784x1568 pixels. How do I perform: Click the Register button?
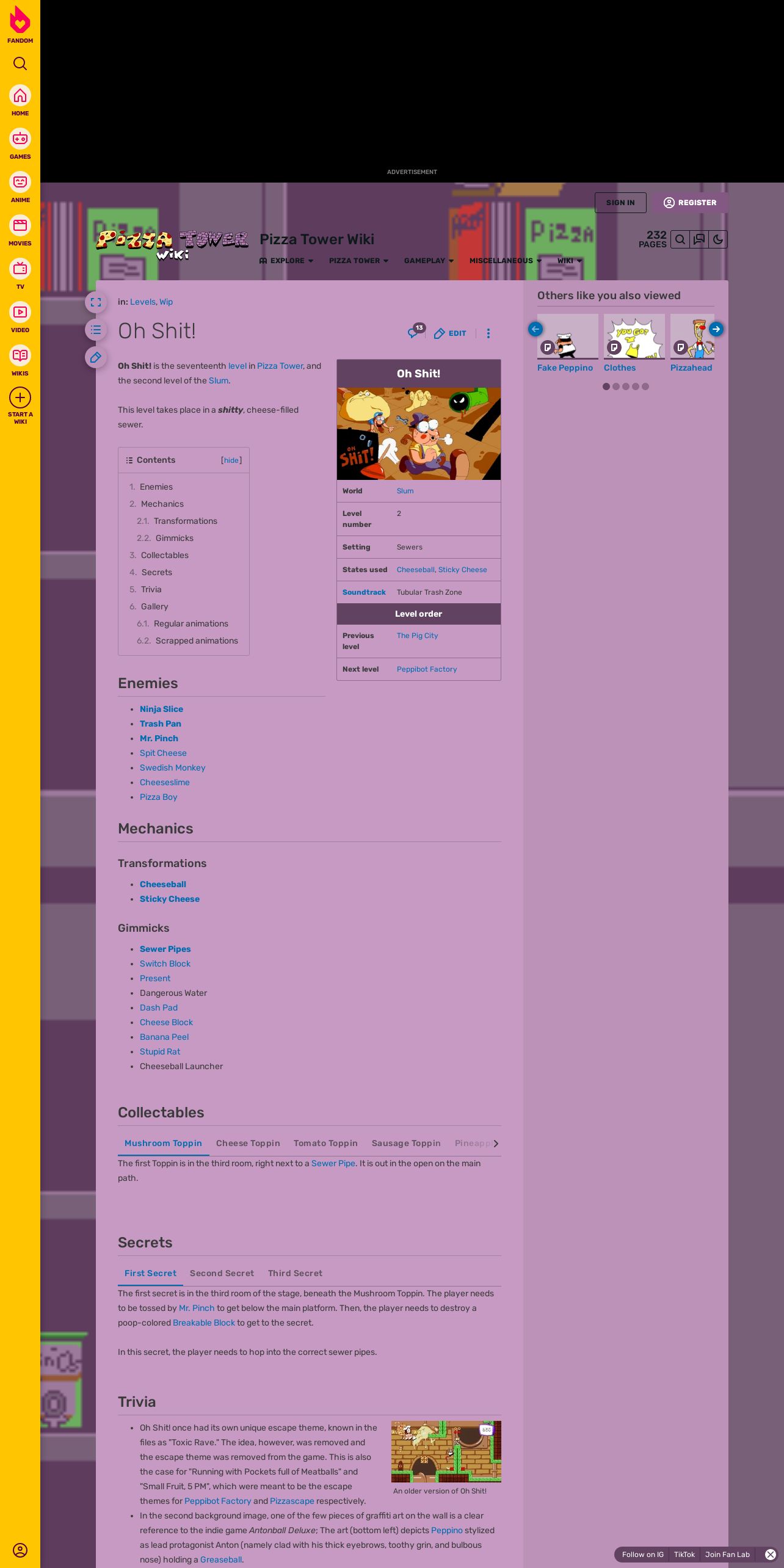pyautogui.click(x=690, y=203)
